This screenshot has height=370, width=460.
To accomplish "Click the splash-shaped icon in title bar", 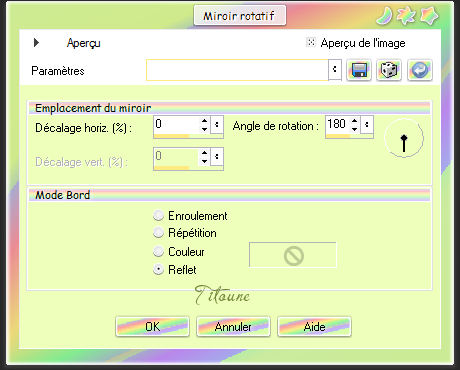I will 407,16.
